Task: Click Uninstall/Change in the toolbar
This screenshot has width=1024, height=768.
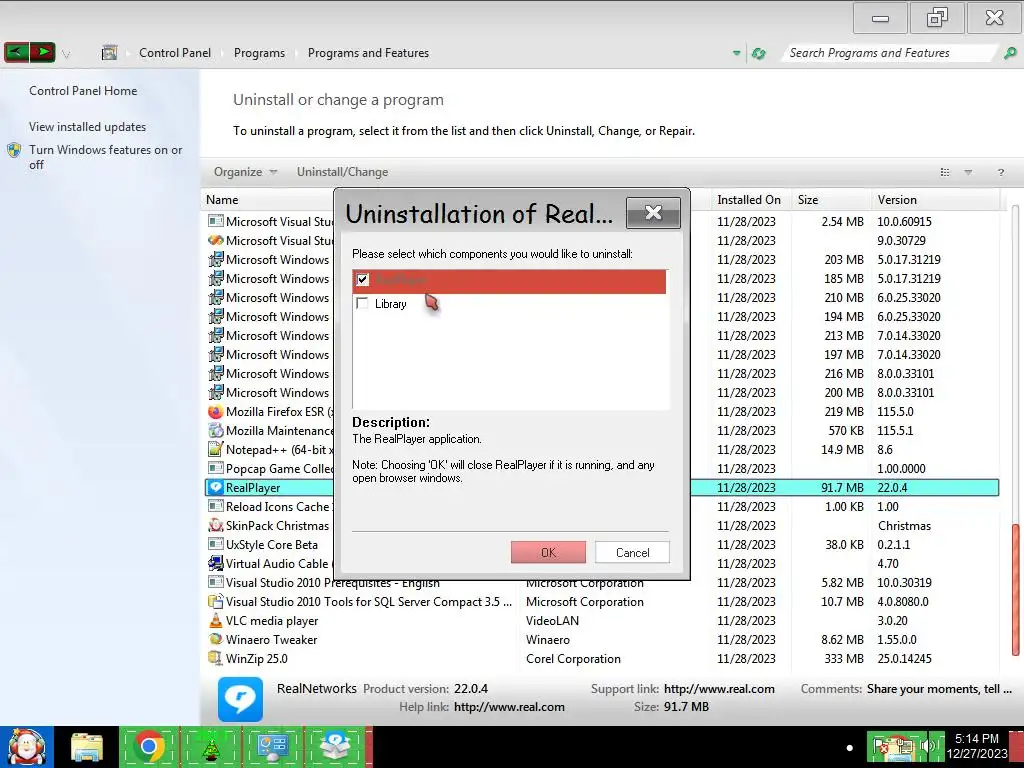Action: click(342, 172)
